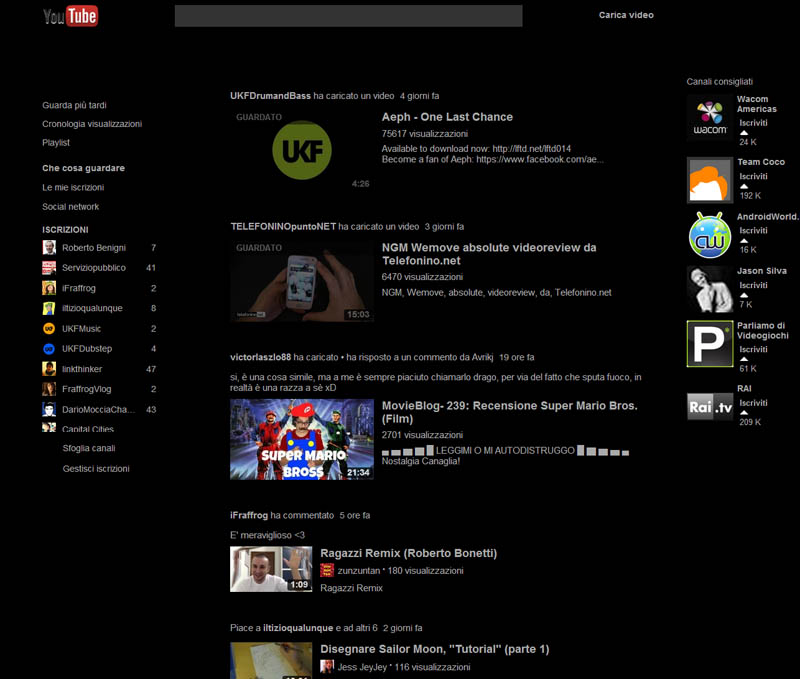
Task: Subscribe to Jason Silva via Iscriviti
Action: 753,285
